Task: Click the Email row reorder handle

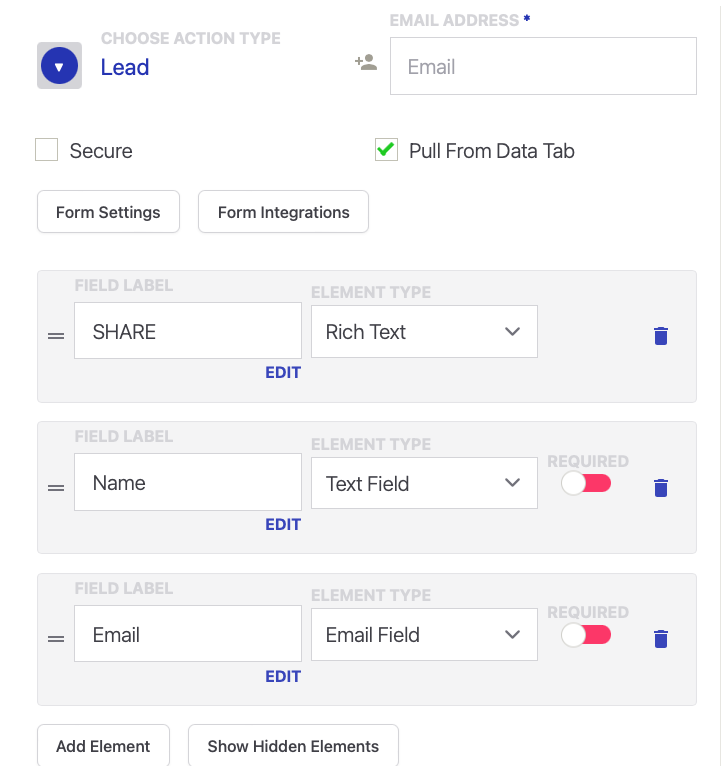Action: [56, 639]
